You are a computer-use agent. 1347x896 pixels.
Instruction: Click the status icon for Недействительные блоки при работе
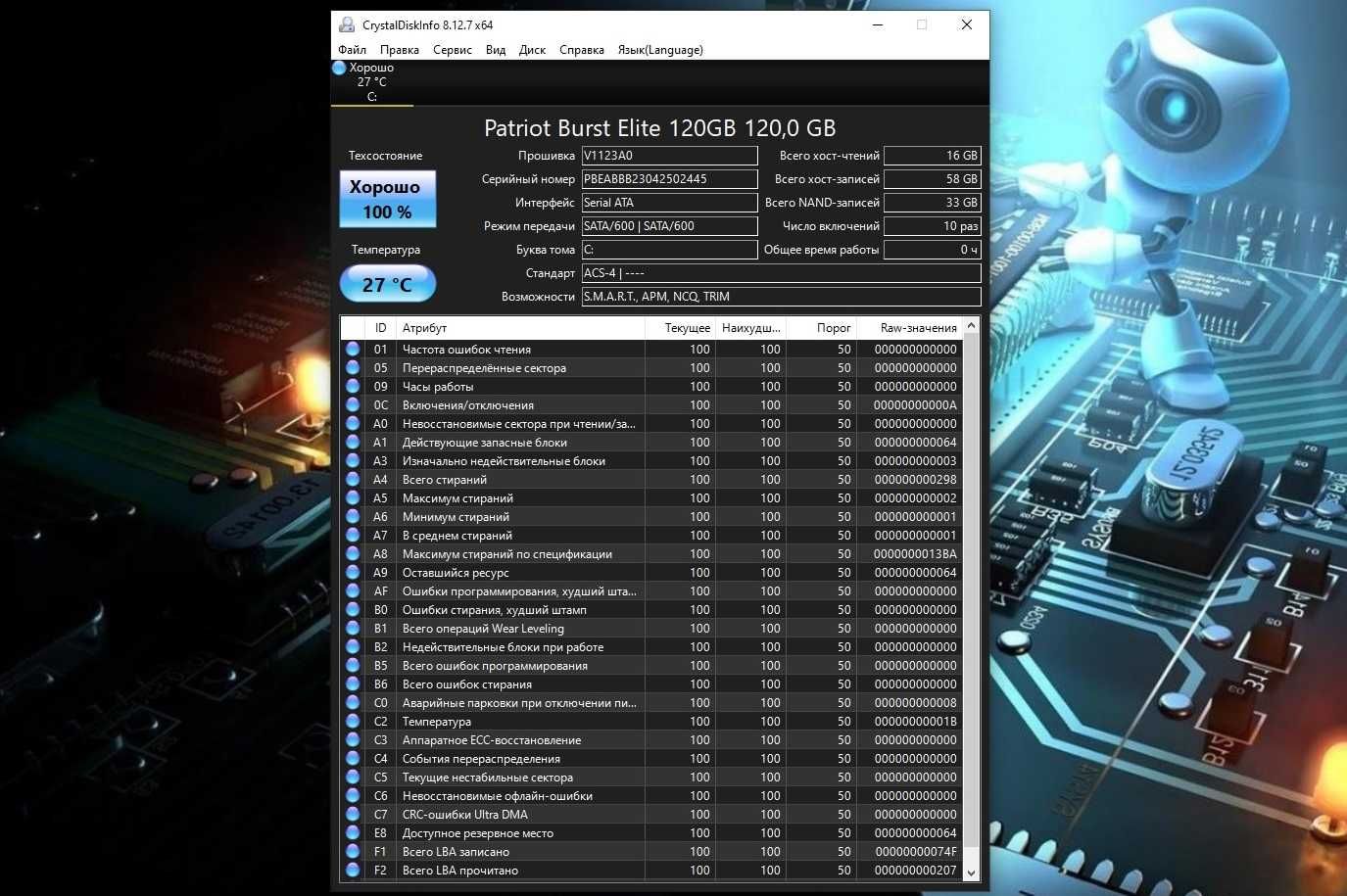(353, 646)
